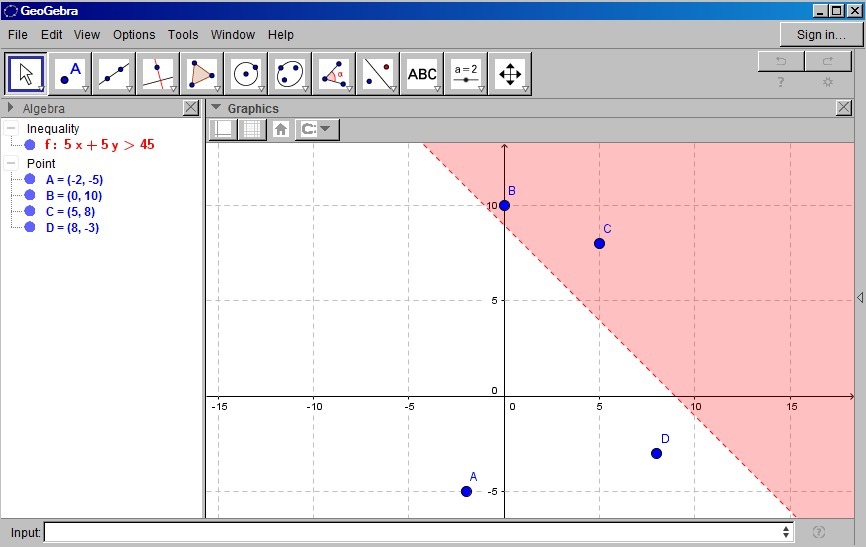Image resolution: width=866 pixels, height=547 pixels.
Task: Close the Graphics panel
Action: pyautogui.click(x=843, y=108)
